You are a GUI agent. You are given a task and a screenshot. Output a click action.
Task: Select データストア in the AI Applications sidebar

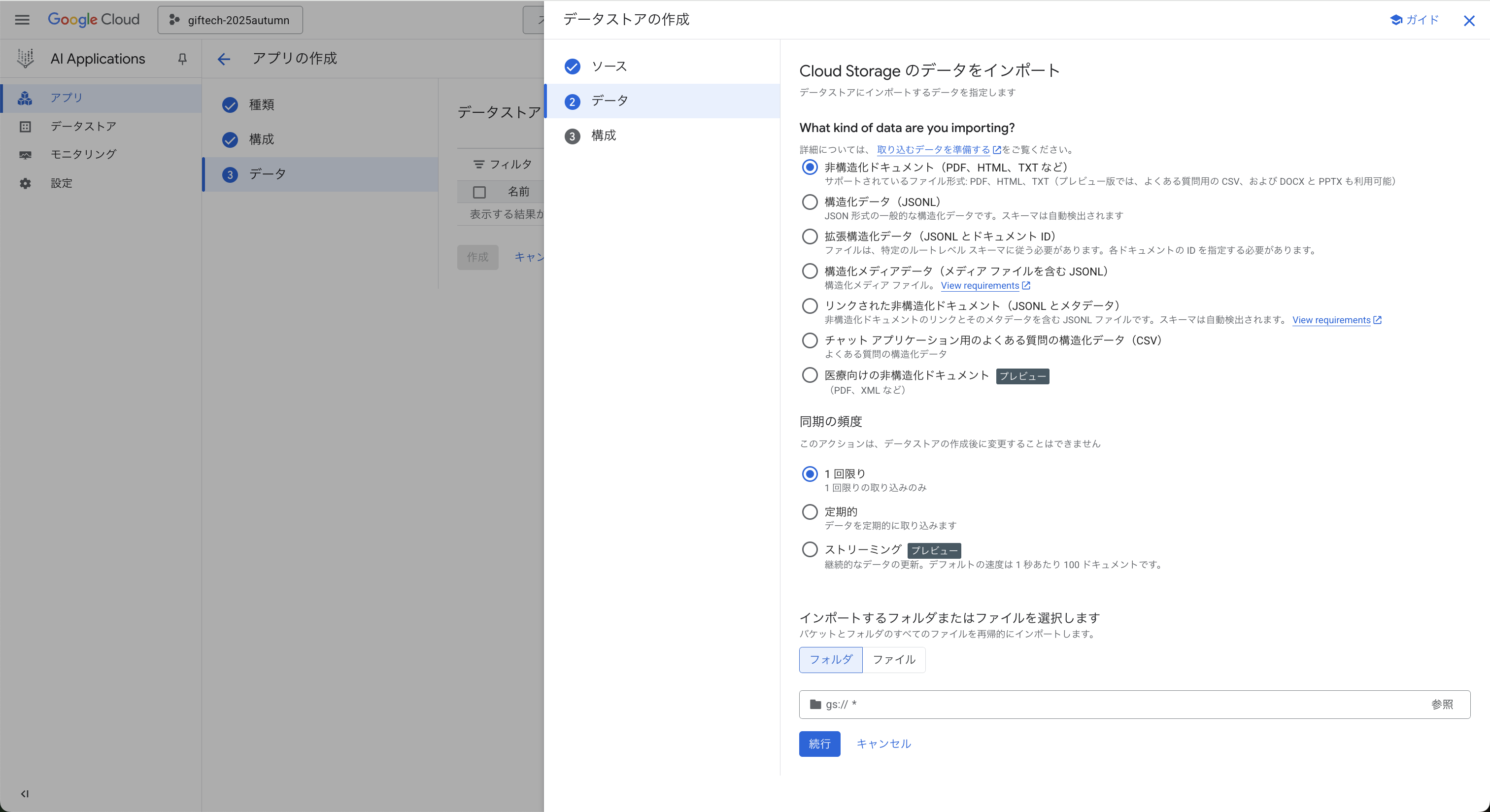tap(83, 126)
